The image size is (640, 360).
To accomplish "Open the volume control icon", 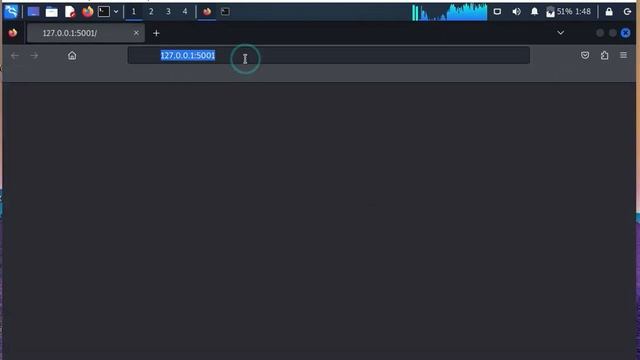I will (x=516, y=12).
